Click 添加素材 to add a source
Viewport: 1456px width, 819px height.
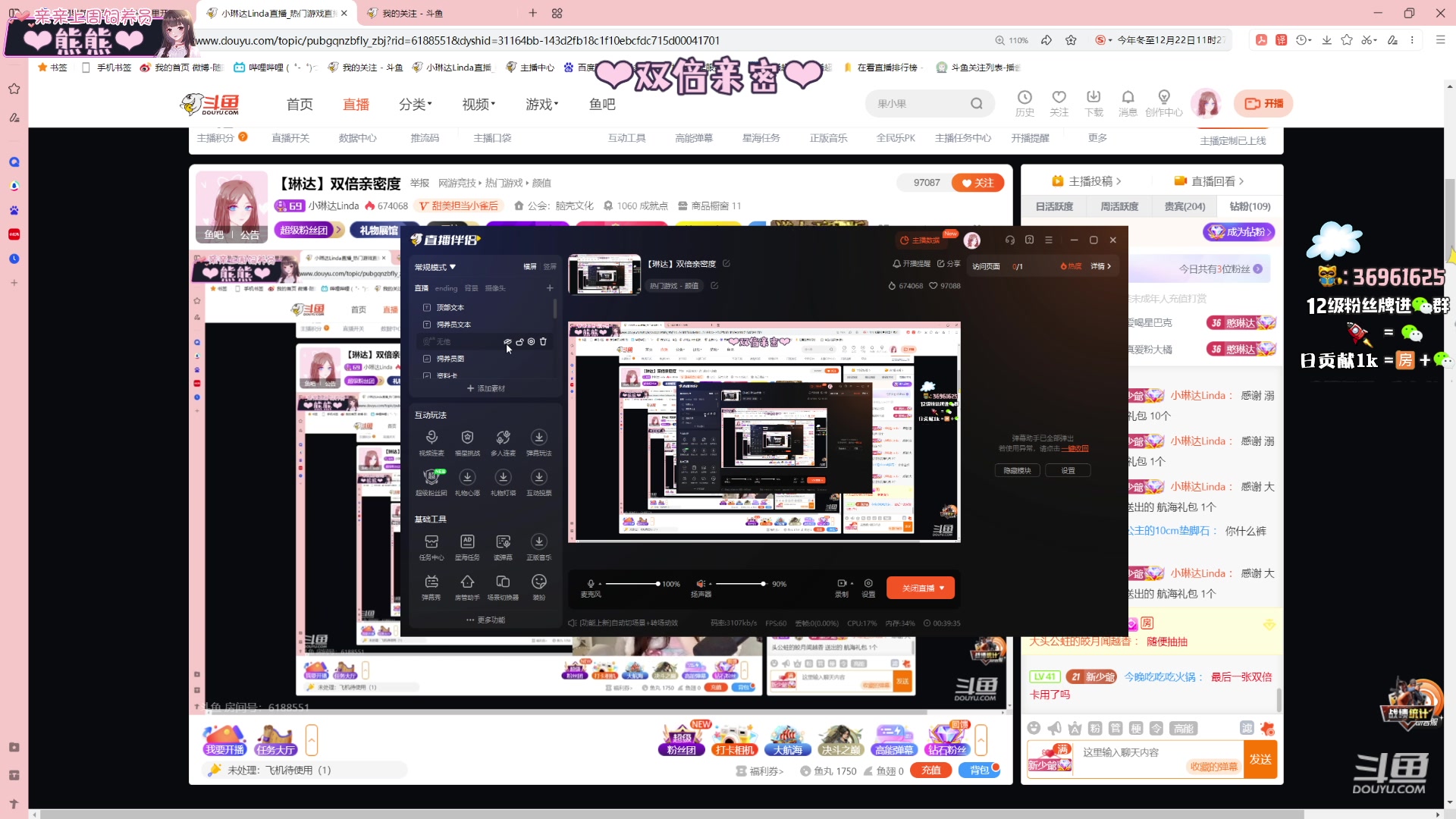[485, 388]
